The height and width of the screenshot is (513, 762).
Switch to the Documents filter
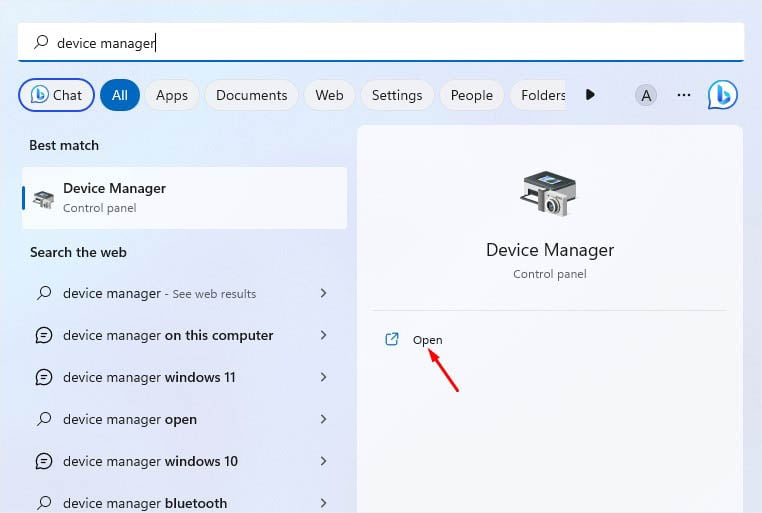point(251,95)
